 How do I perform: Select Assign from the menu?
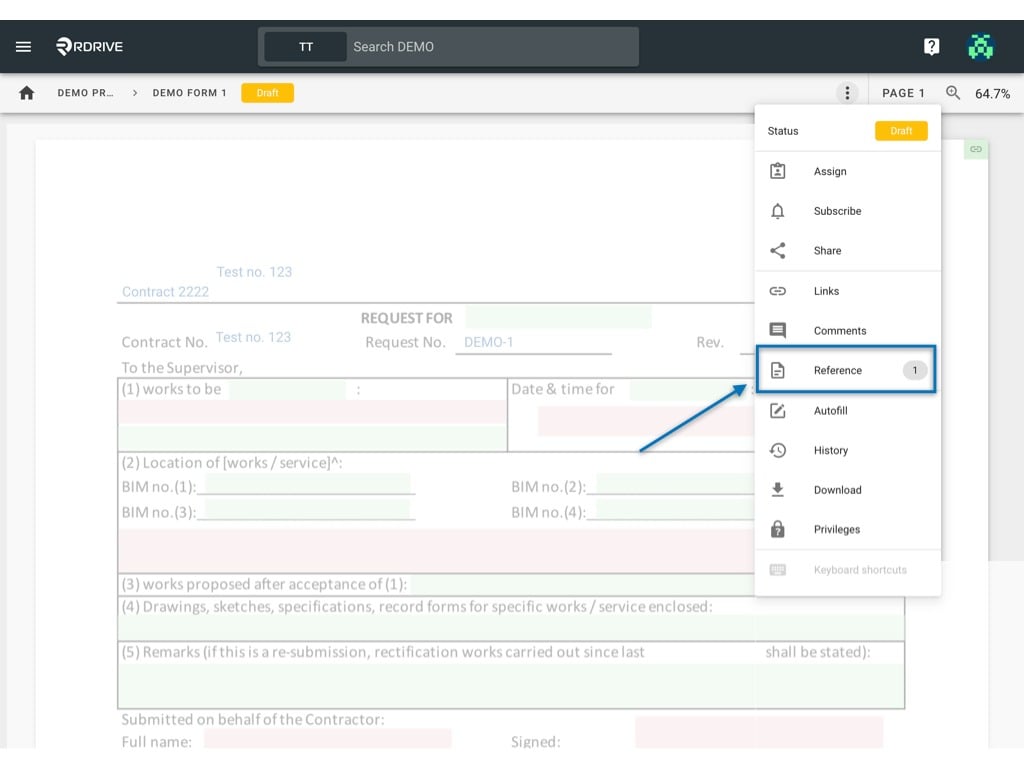coord(848,171)
